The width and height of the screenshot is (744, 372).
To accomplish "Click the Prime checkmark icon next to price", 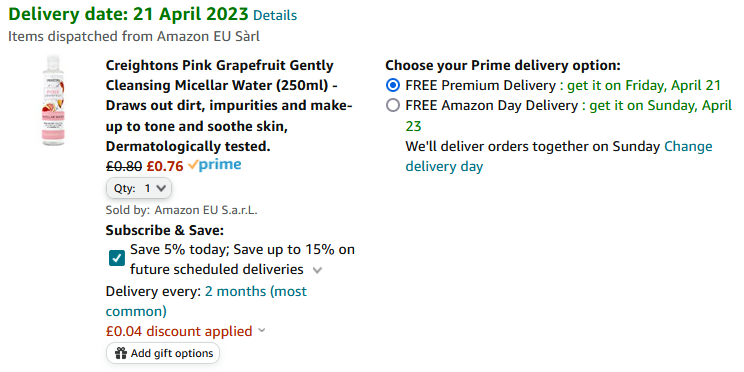I will click(x=193, y=165).
